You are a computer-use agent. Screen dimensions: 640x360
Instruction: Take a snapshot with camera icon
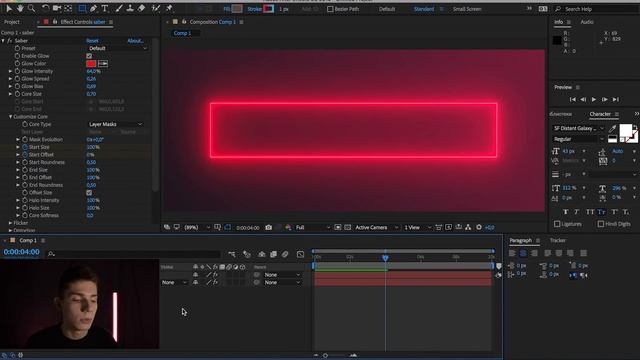(268, 227)
